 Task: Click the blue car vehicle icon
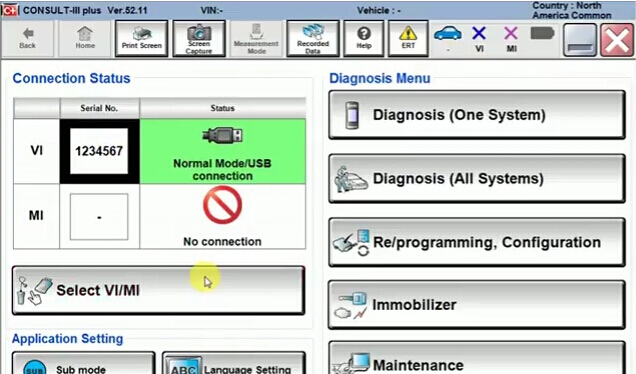point(448,34)
